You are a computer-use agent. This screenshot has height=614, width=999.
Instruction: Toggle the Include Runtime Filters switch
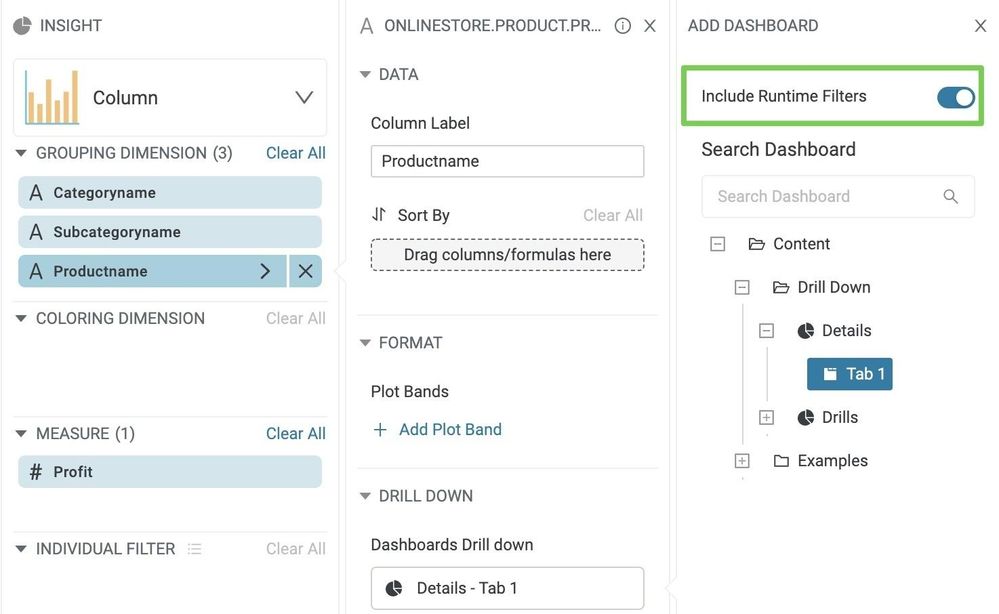pyautogui.click(x=955, y=97)
